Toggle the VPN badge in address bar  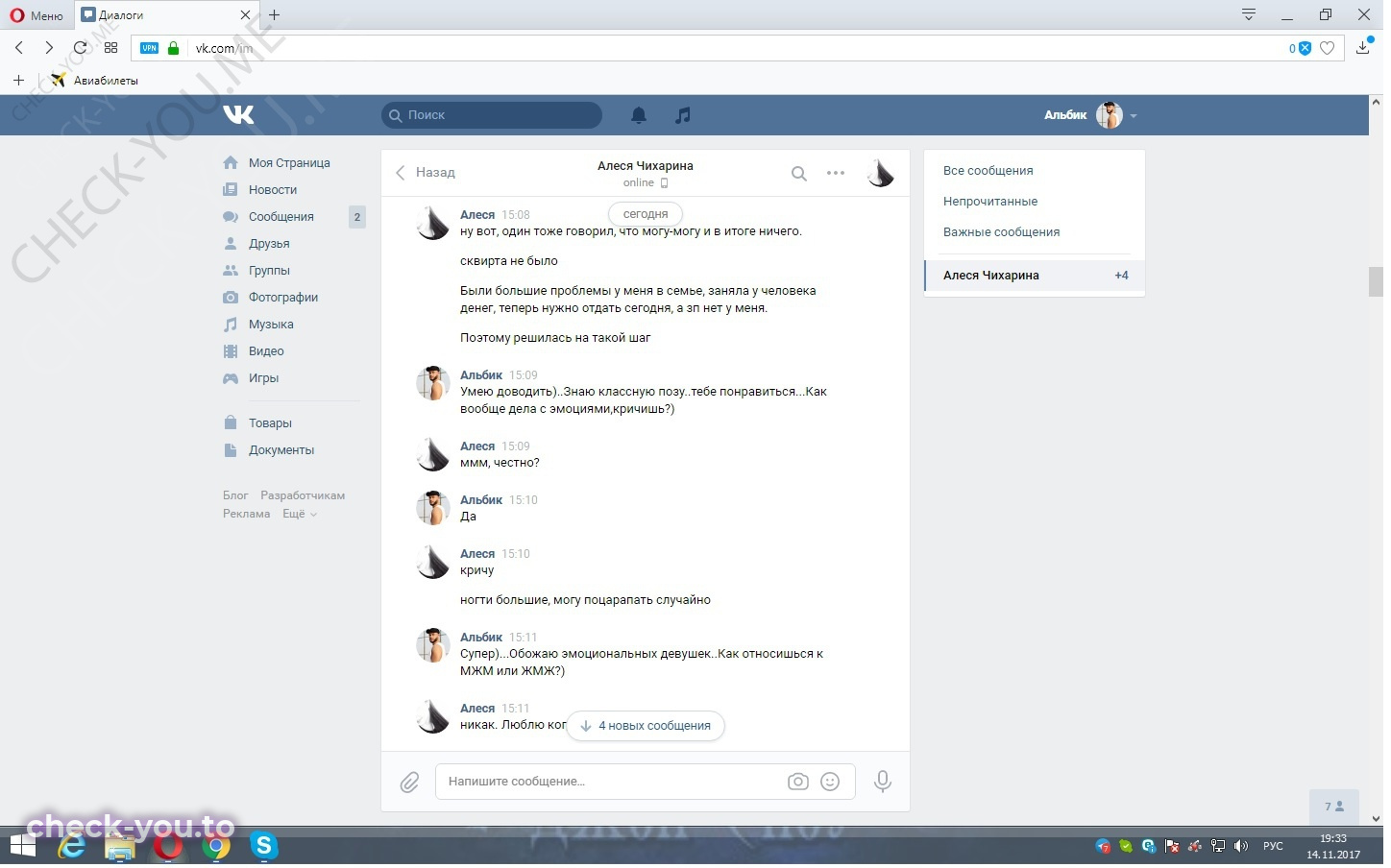pyautogui.click(x=150, y=48)
